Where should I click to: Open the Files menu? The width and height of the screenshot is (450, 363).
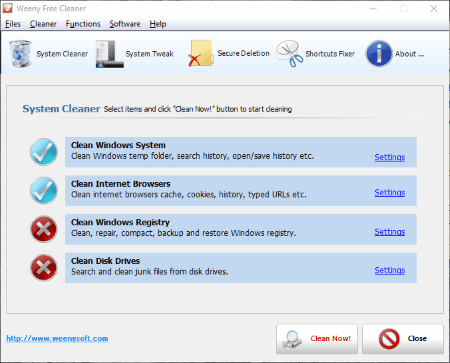pyautogui.click(x=13, y=24)
